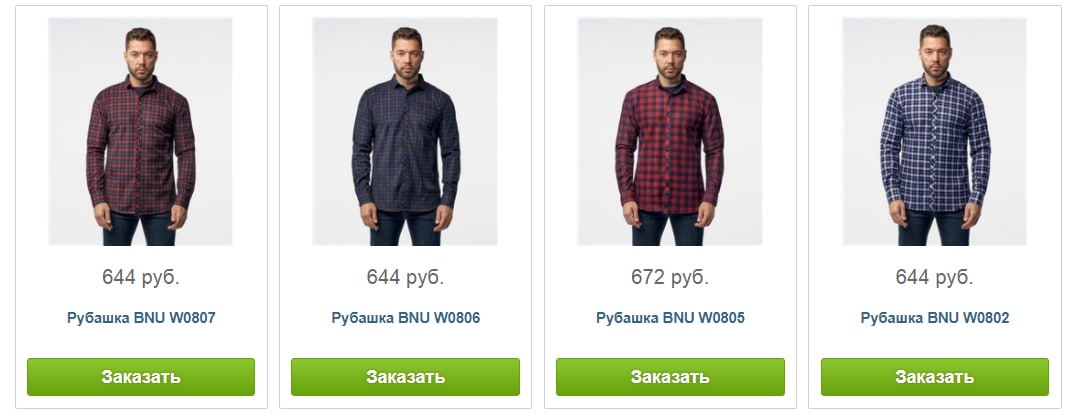Open the Рубашка BNU W0807 product link

141,318
